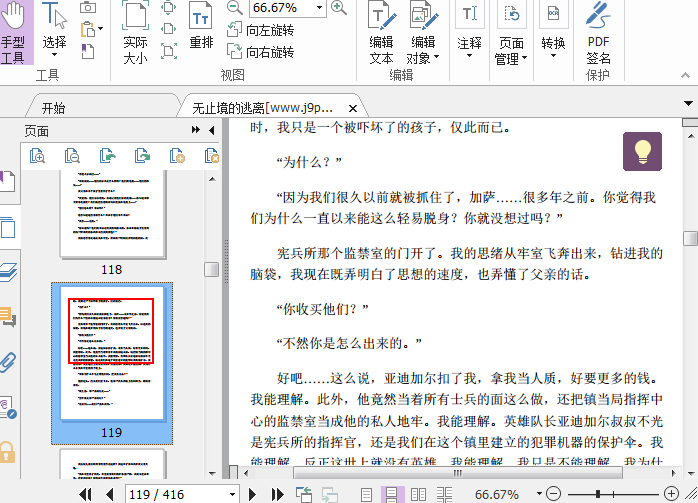Click the ribbon zoom out magnifier
Image resolution: width=698 pixels, height=503 pixels.
click(x=234, y=8)
